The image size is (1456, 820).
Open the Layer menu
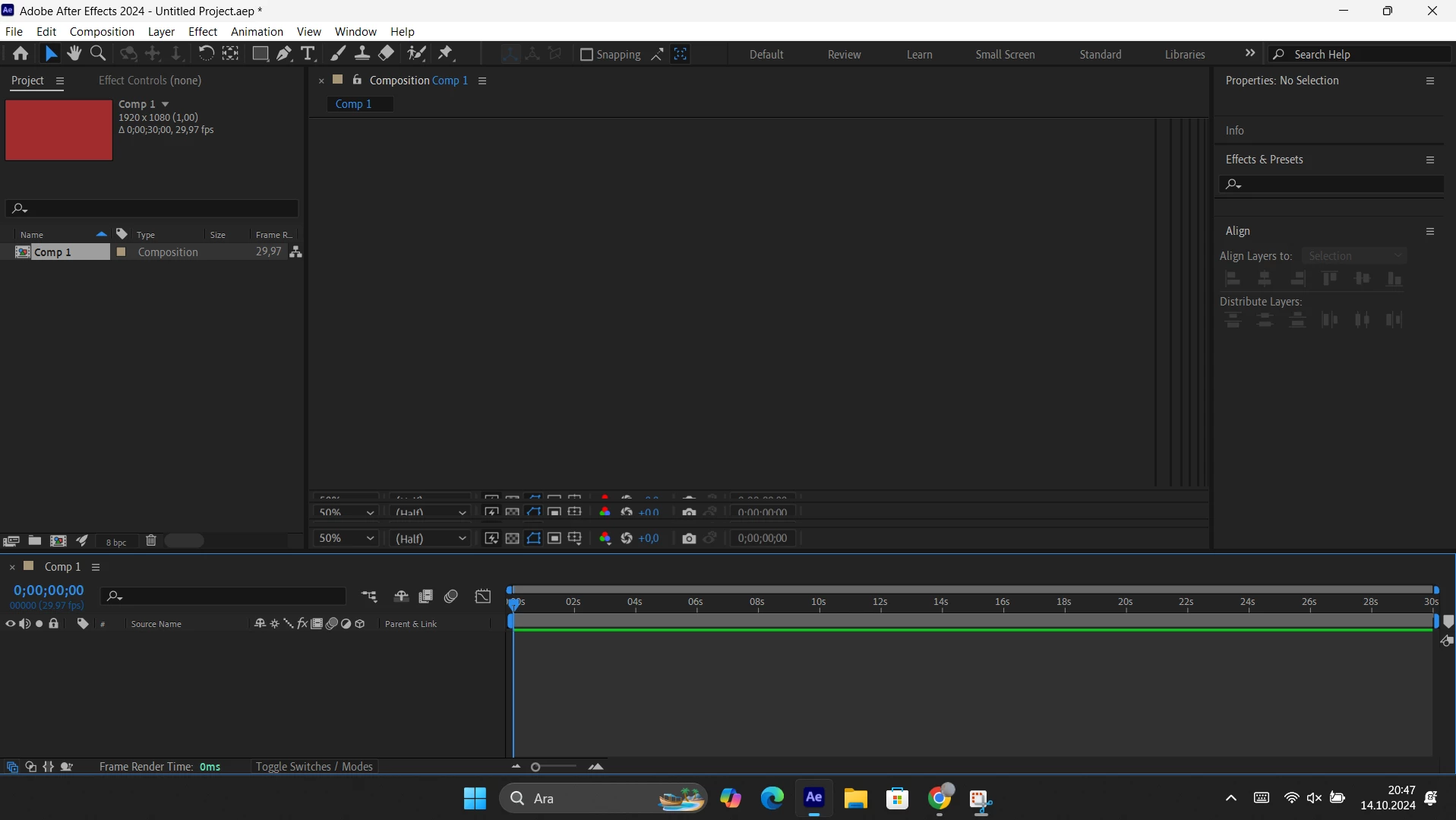point(161,31)
